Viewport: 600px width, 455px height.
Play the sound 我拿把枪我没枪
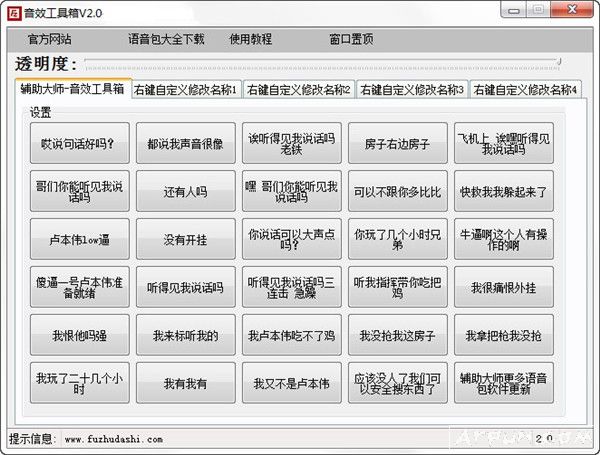coord(504,335)
